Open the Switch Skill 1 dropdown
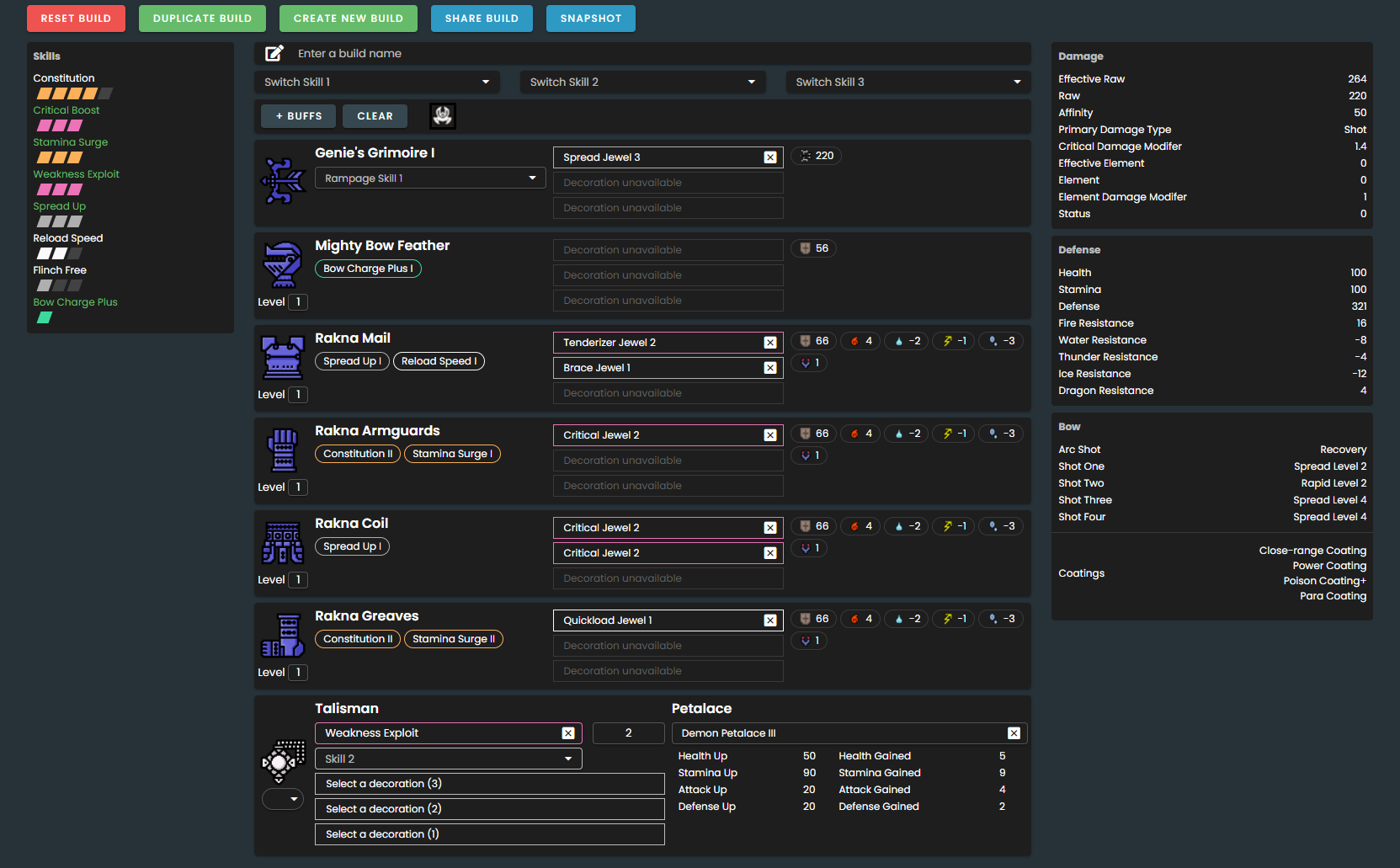The height and width of the screenshot is (868, 1400). coord(376,83)
